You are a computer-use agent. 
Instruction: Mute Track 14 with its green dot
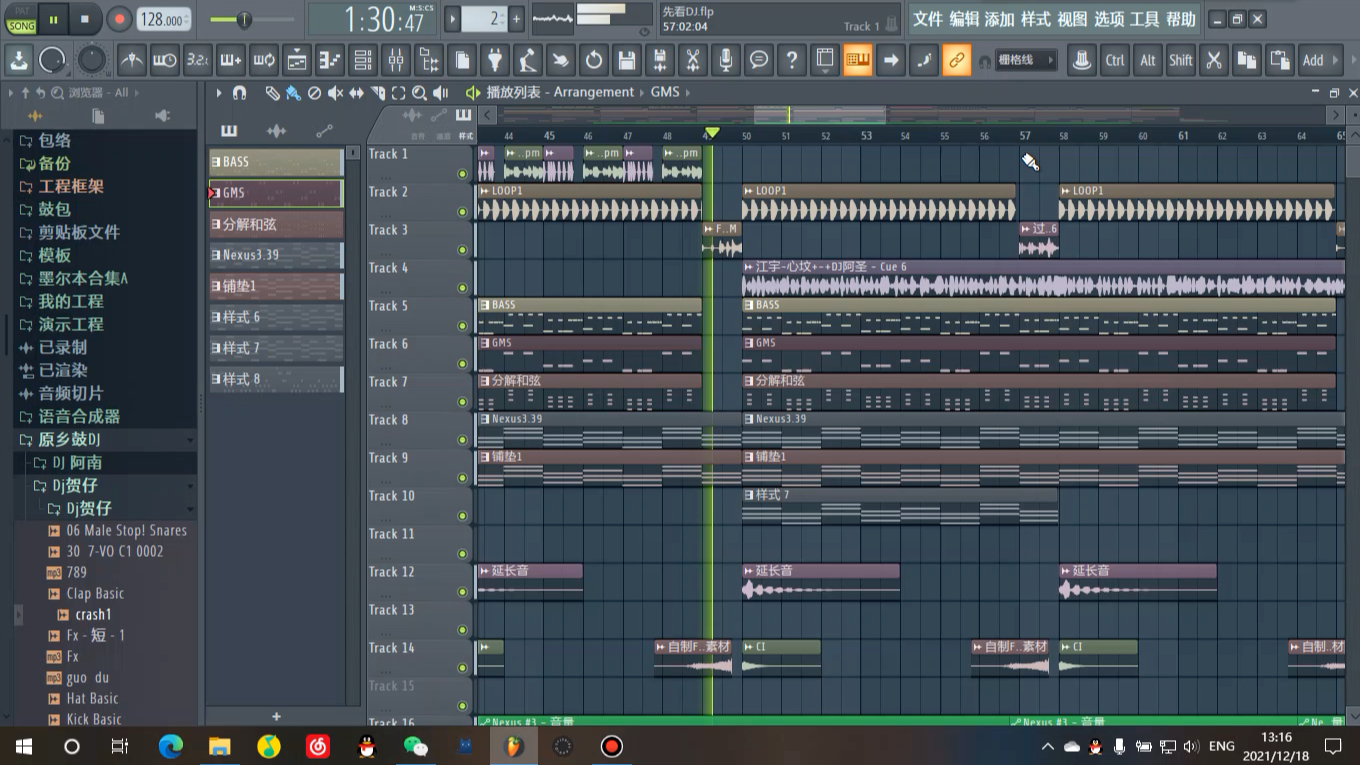coord(462,668)
